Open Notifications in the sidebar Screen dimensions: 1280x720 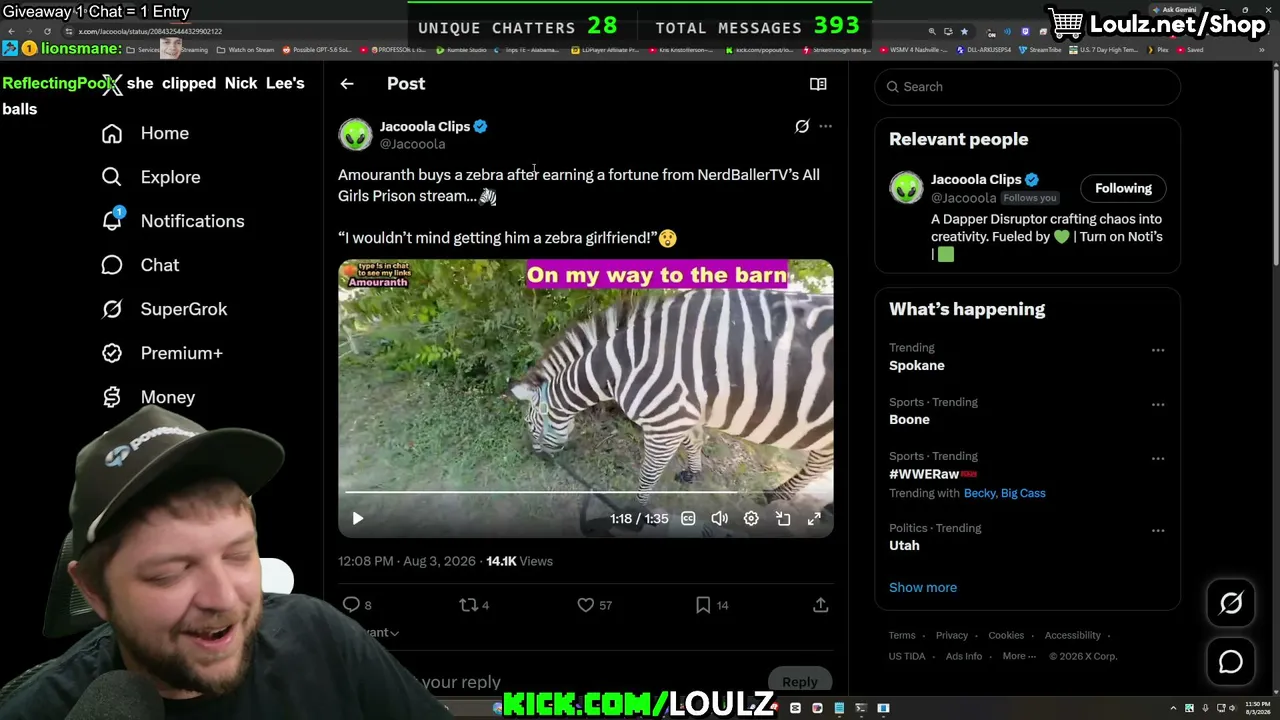click(193, 221)
